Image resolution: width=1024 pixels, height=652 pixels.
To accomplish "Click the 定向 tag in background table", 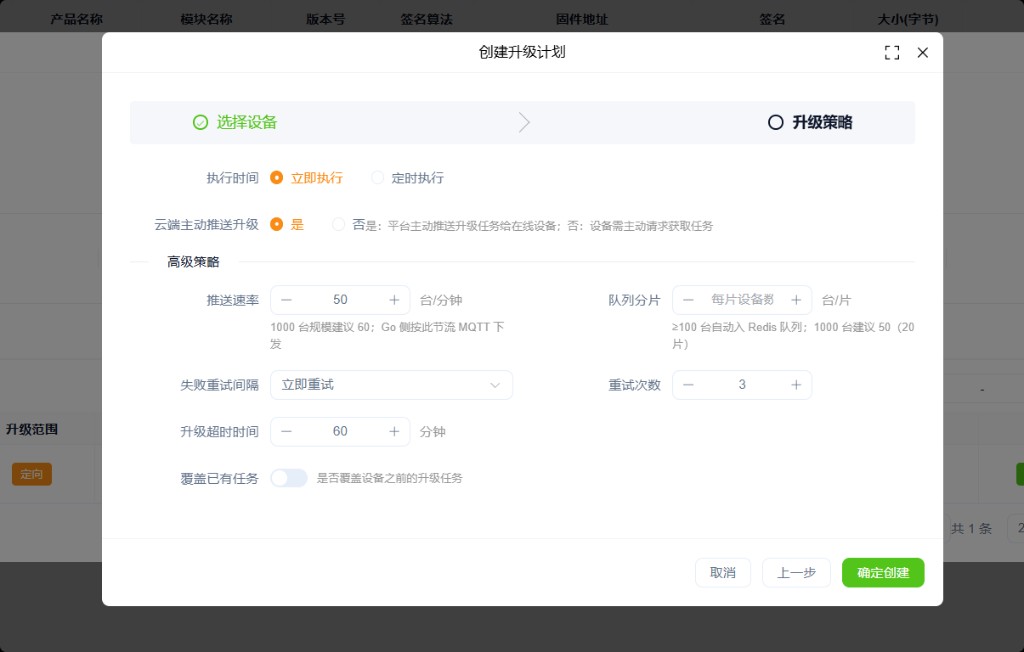I will (31, 474).
